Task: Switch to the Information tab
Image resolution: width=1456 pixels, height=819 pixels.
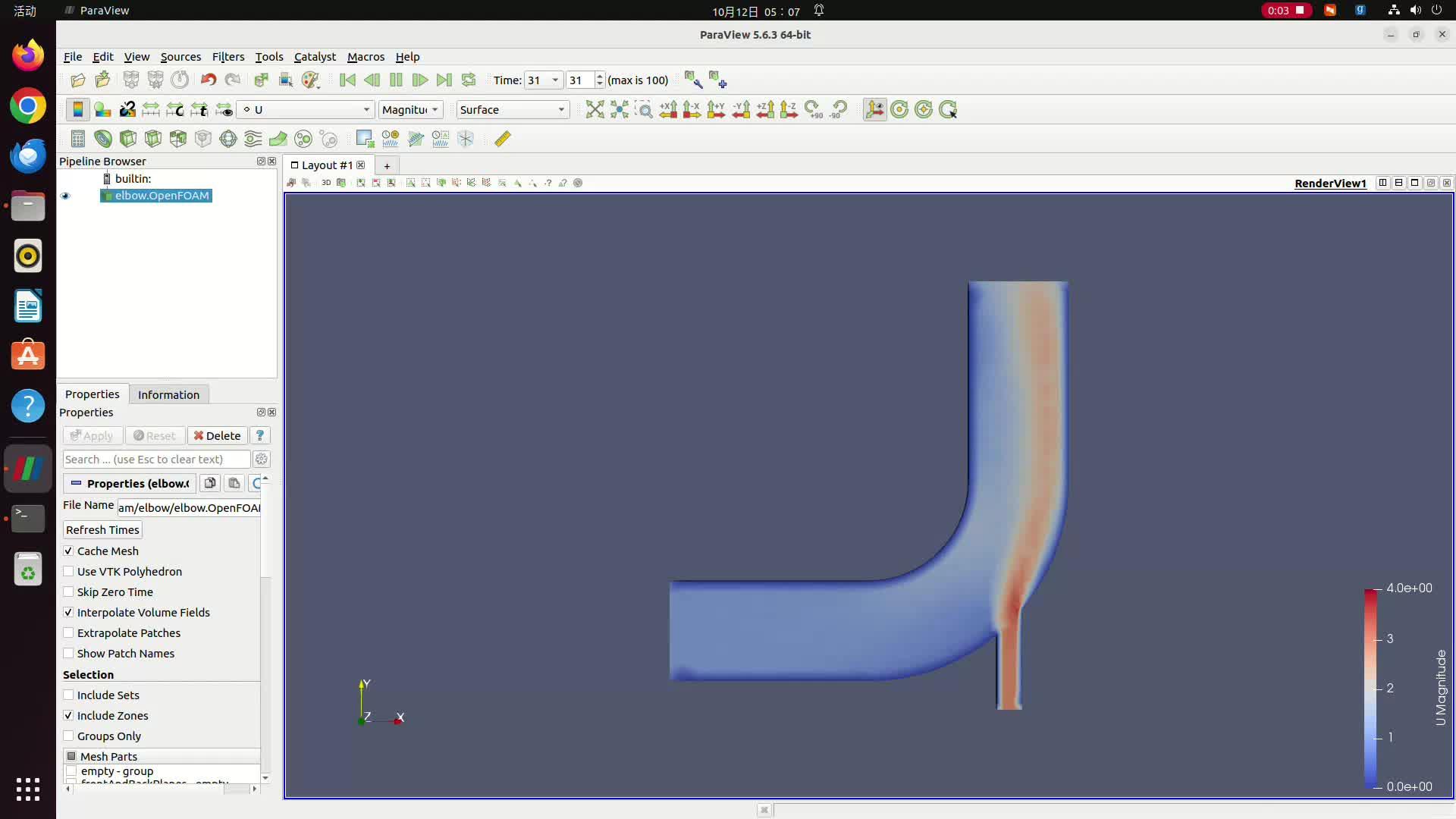Action: pos(168,394)
